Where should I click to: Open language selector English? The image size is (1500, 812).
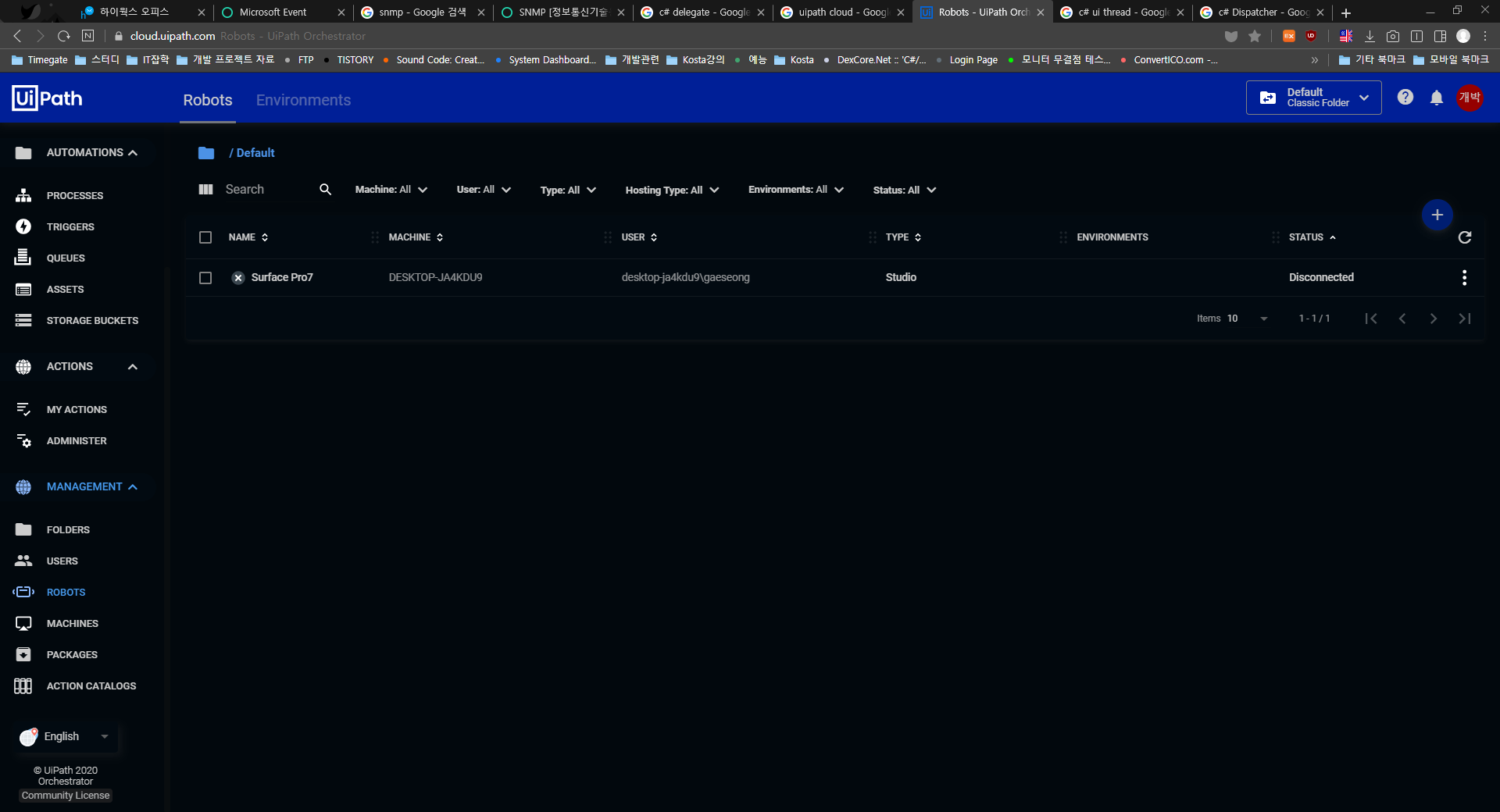pos(66,736)
